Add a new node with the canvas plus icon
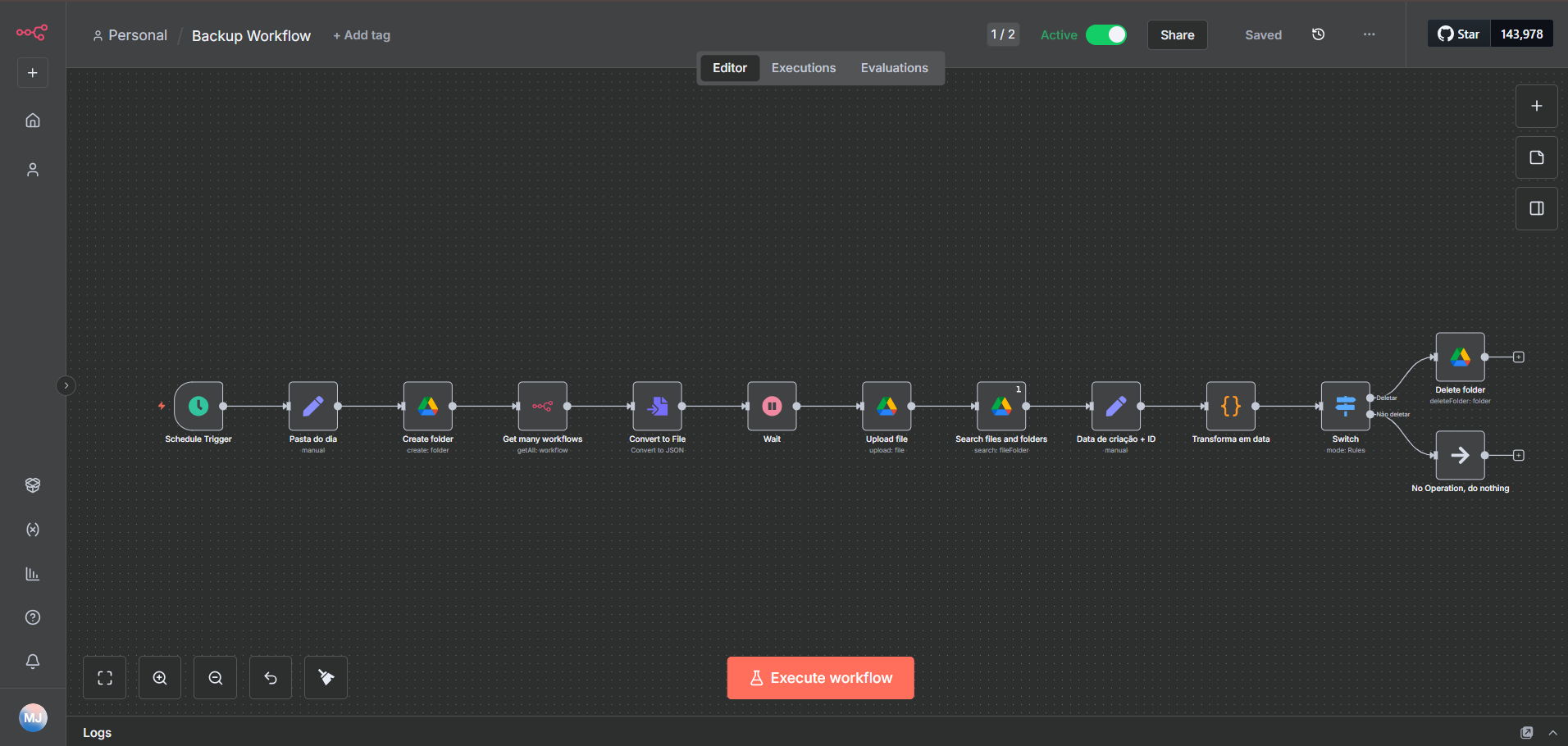Image resolution: width=1568 pixels, height=746 pixels. 1536,105
